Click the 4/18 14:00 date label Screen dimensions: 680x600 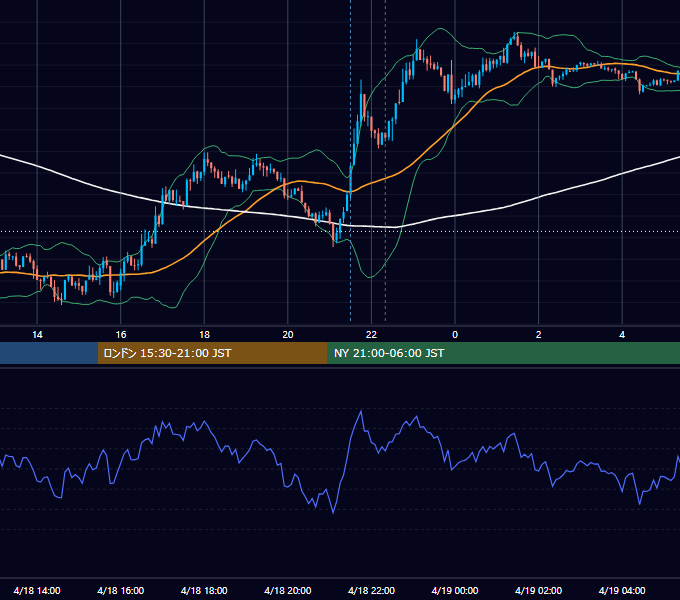37,590
